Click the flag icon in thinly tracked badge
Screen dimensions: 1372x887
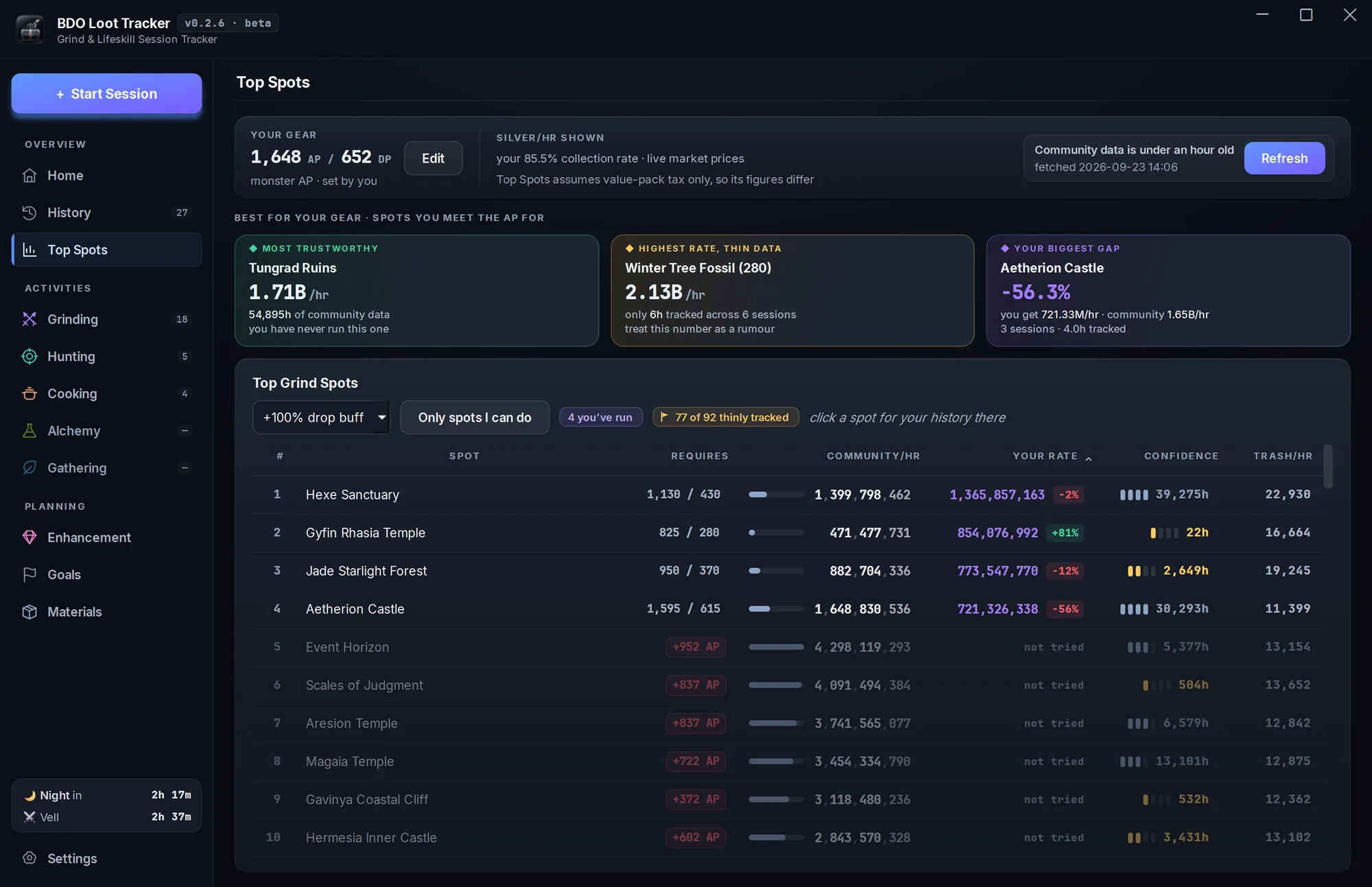click(x=664, y=417)
